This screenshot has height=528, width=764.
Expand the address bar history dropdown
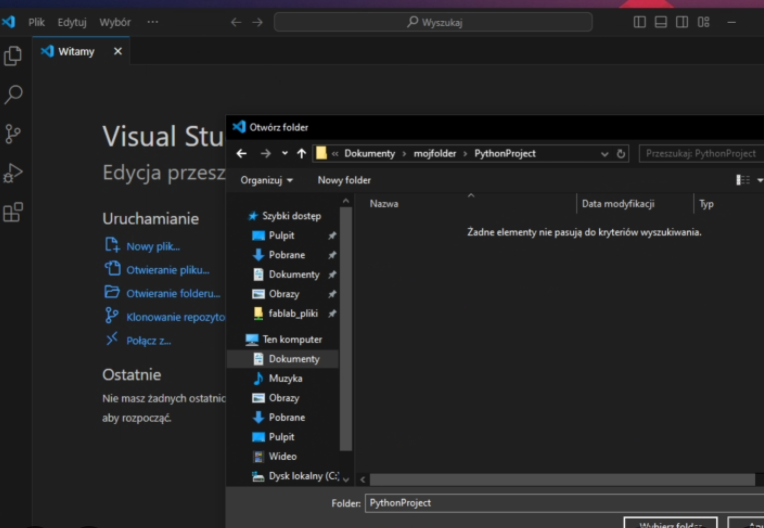[x=604, y=154]
